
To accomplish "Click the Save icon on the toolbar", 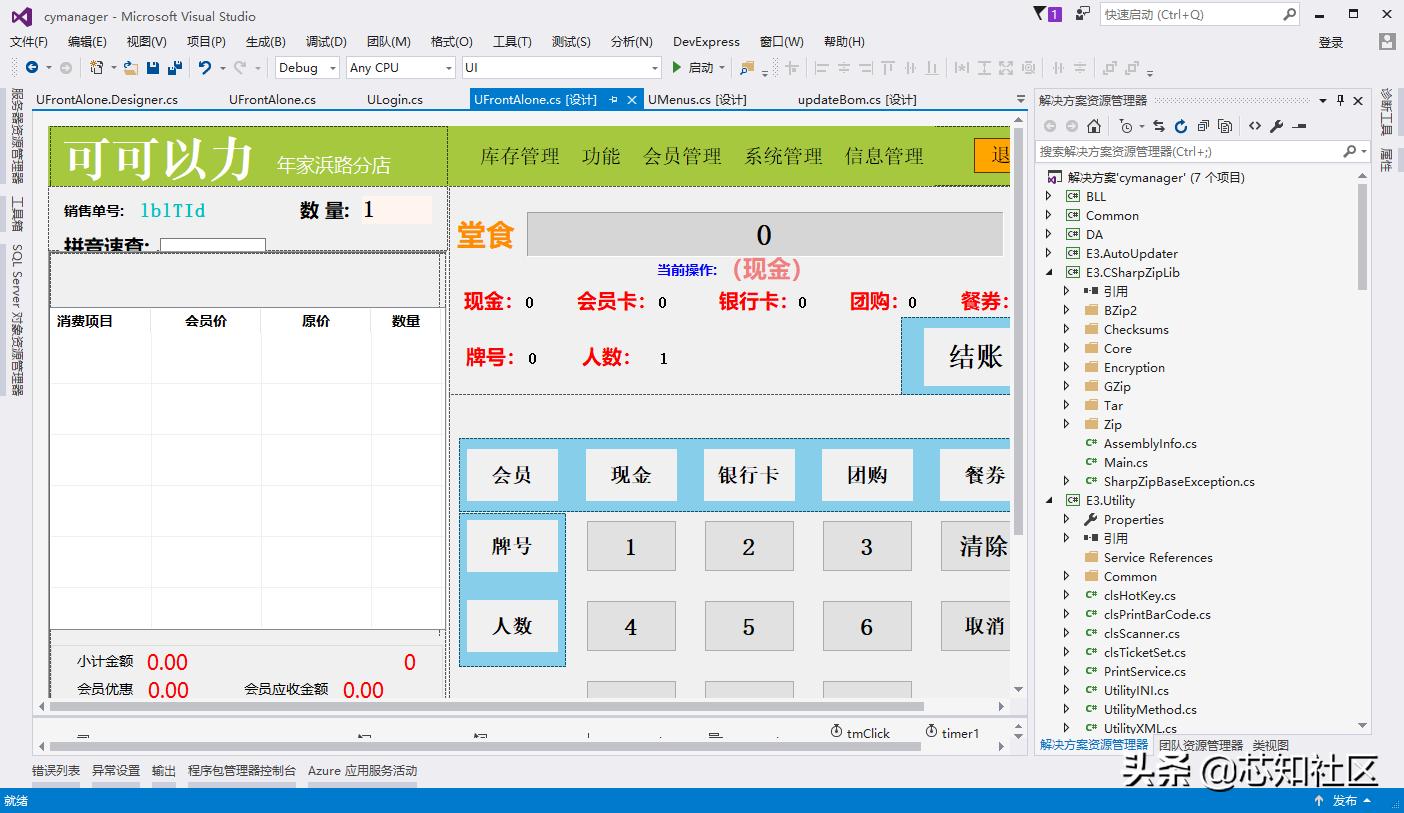I will pyautogui.click(x=154, y=67).
